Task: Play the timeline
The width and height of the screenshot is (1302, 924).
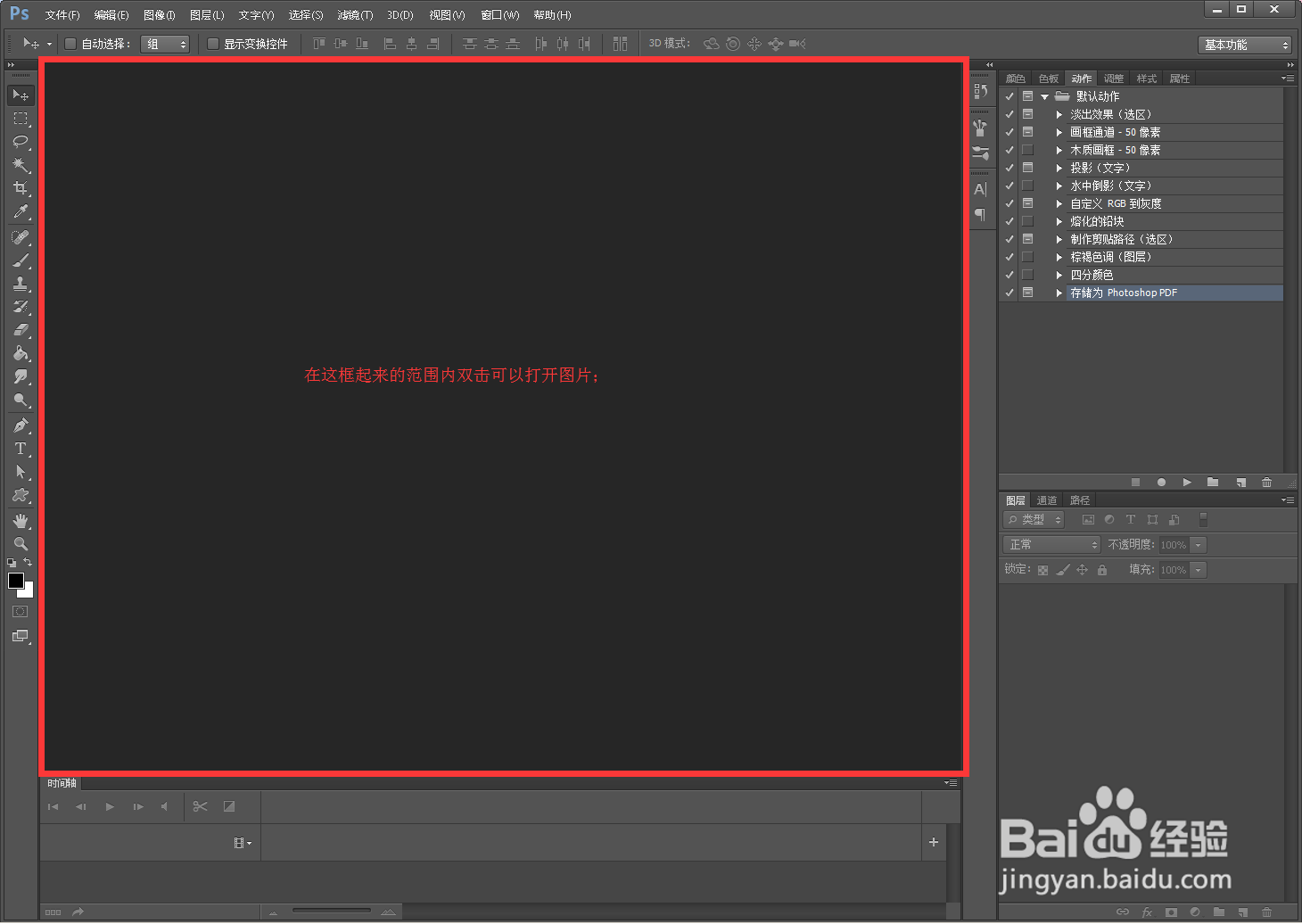Action: coord(110,806)
